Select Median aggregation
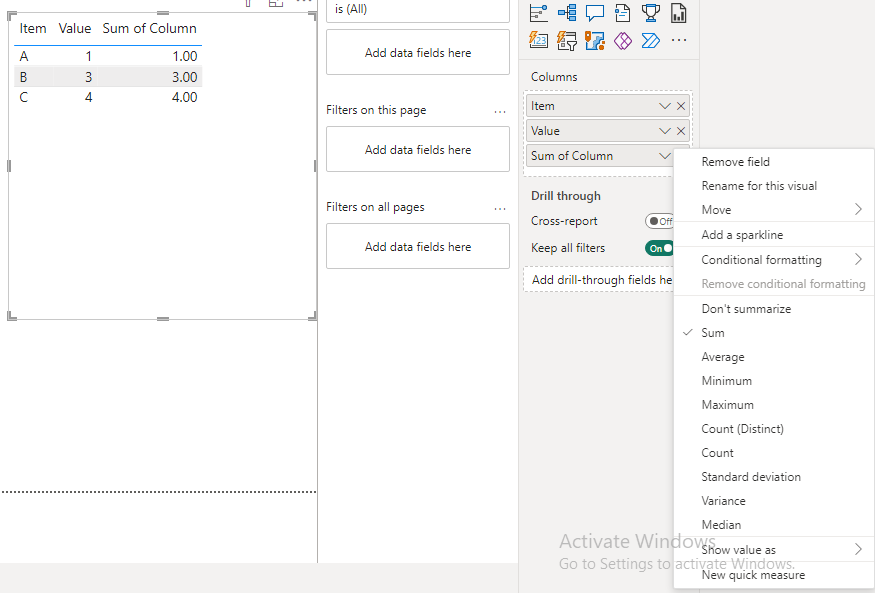Viewport: 875px width, 593px height. (x=773, y=524)
